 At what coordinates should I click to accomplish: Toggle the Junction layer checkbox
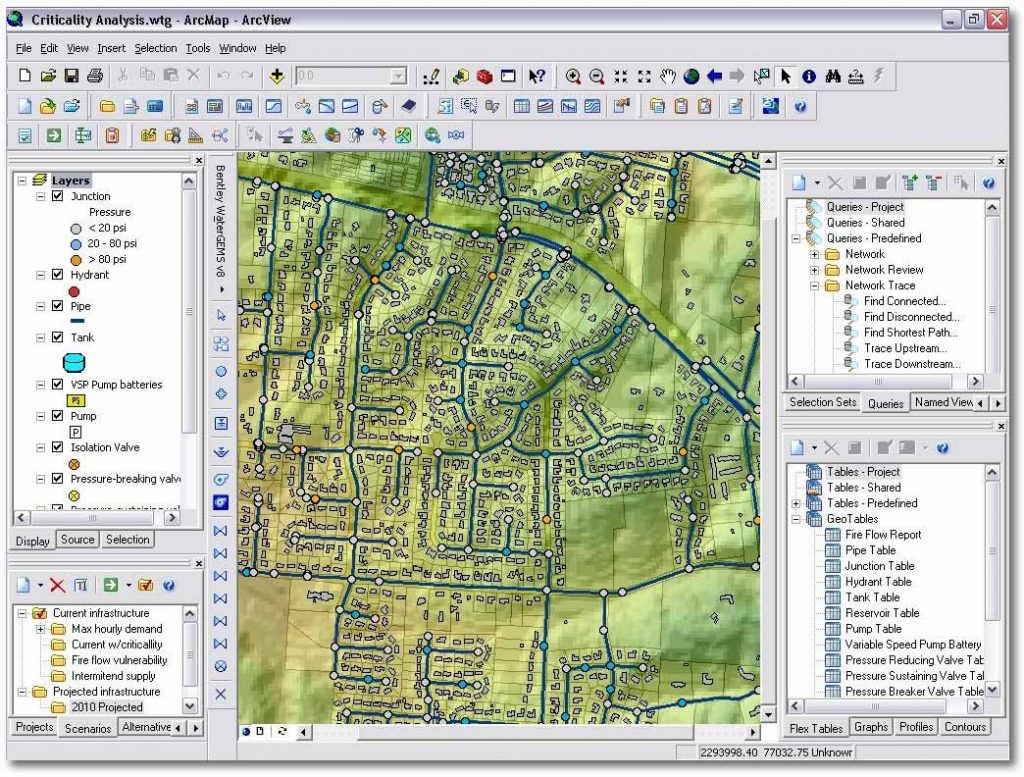57,196
